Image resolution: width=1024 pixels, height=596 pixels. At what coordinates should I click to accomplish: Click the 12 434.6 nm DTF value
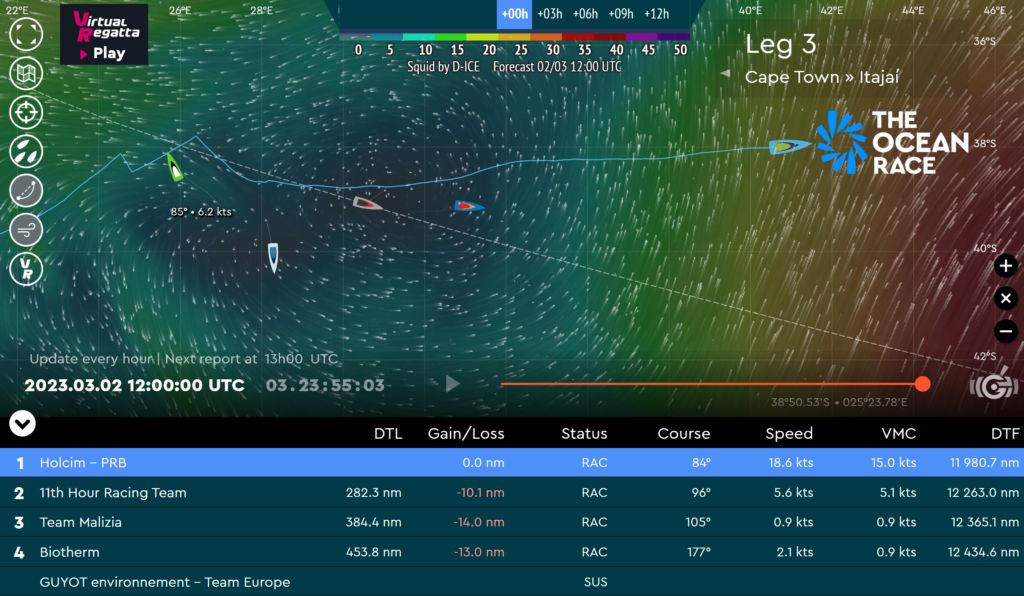983,552
